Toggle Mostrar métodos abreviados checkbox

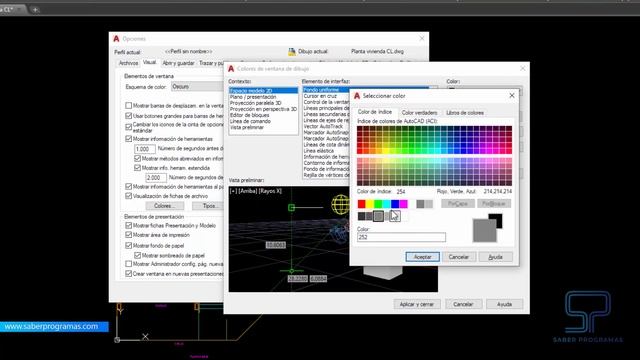tap(138, 158)
